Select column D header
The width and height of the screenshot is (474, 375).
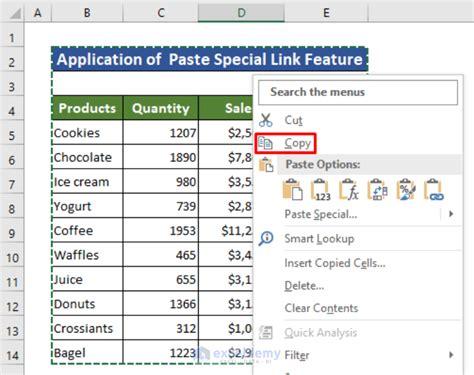pyautogui.click(x=241, y=13)
